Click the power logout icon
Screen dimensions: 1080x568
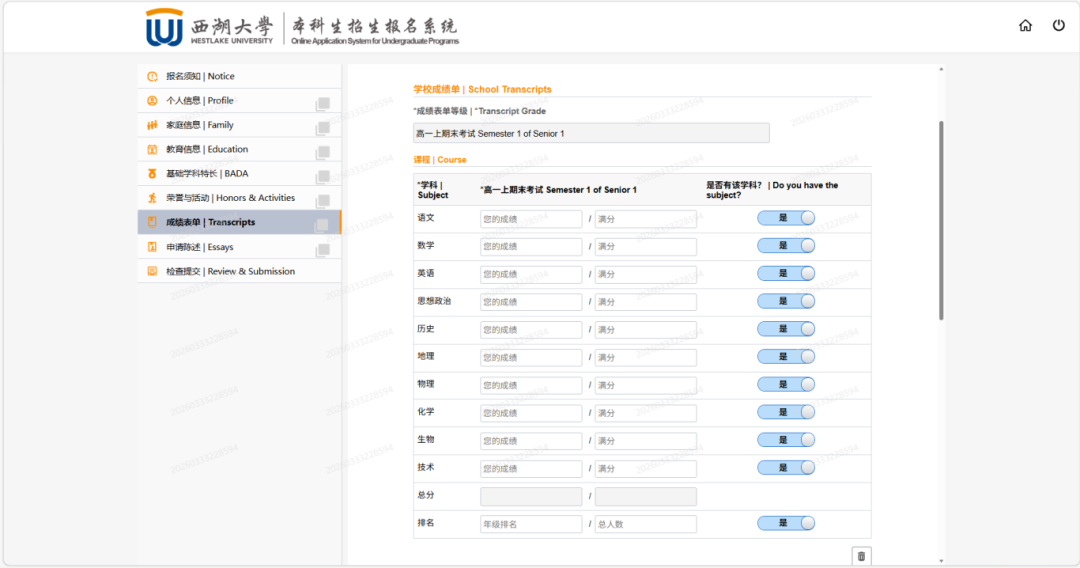[1058, 26]
